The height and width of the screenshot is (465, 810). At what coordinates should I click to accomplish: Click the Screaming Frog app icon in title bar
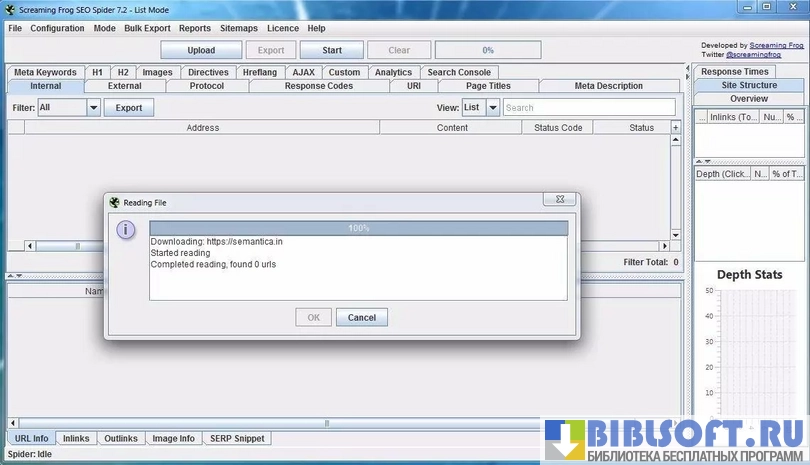8,8
